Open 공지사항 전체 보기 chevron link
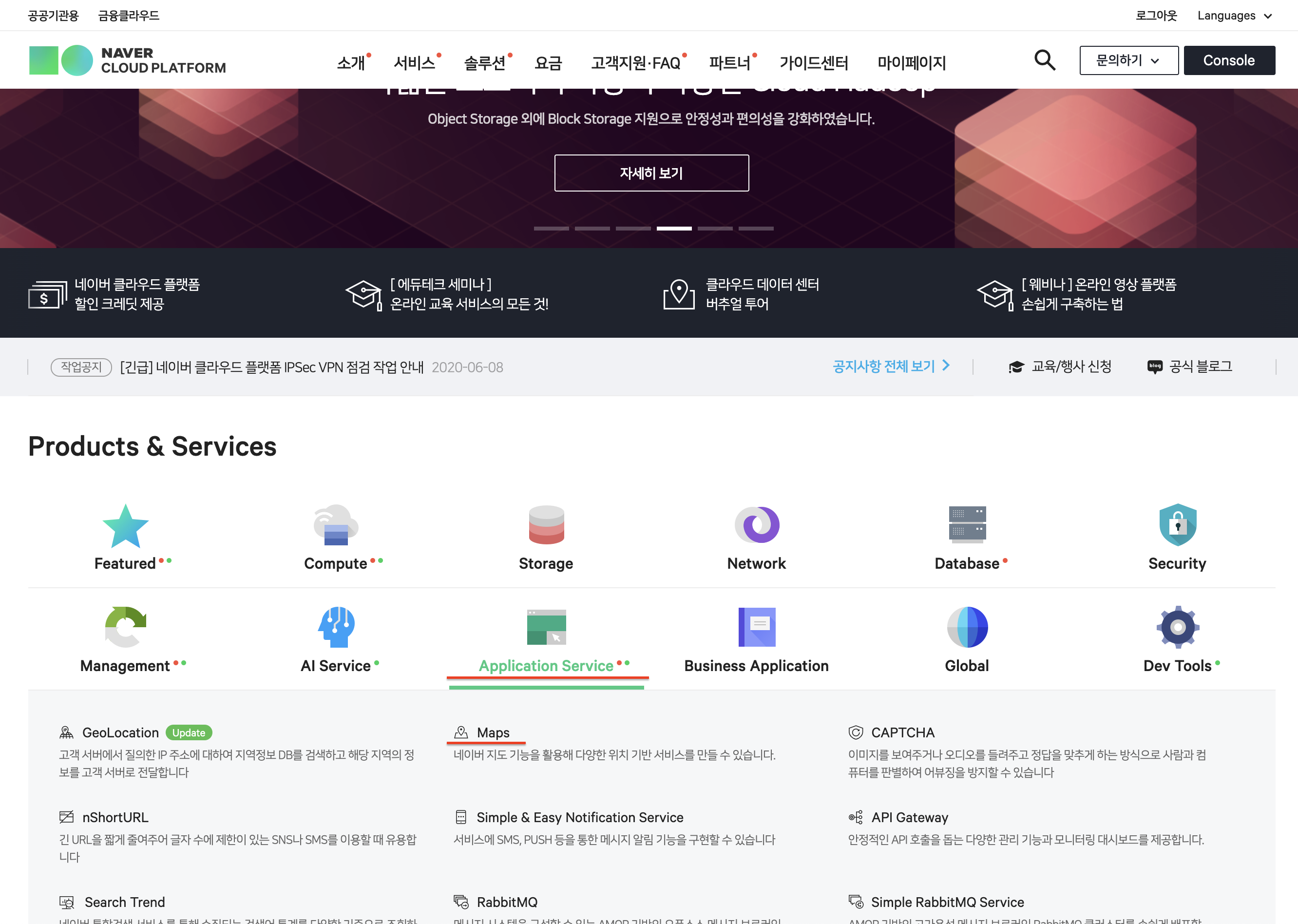Screen dimensions: 1298x924 pyautogui.click(x=891, y=366)
